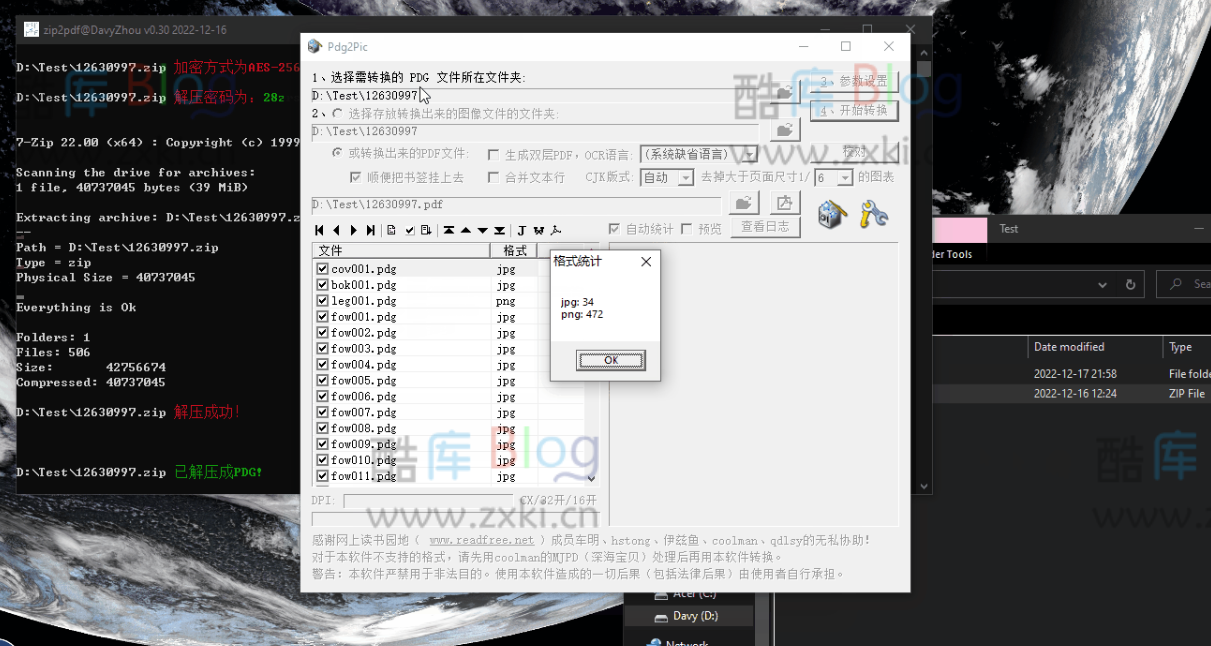Switch to the Test tab in Explorer
1211x646 pixels.
coord(1008,228)
